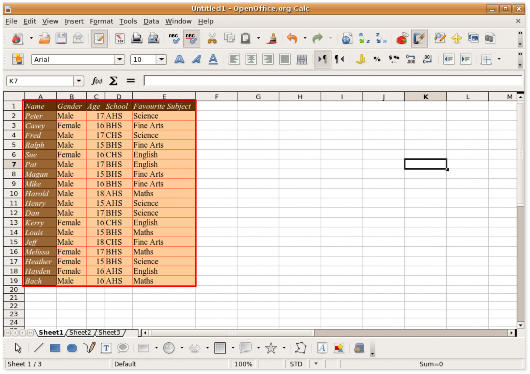Open the Format menu
This screenshot has height=374, width=530.
(101, 21)
